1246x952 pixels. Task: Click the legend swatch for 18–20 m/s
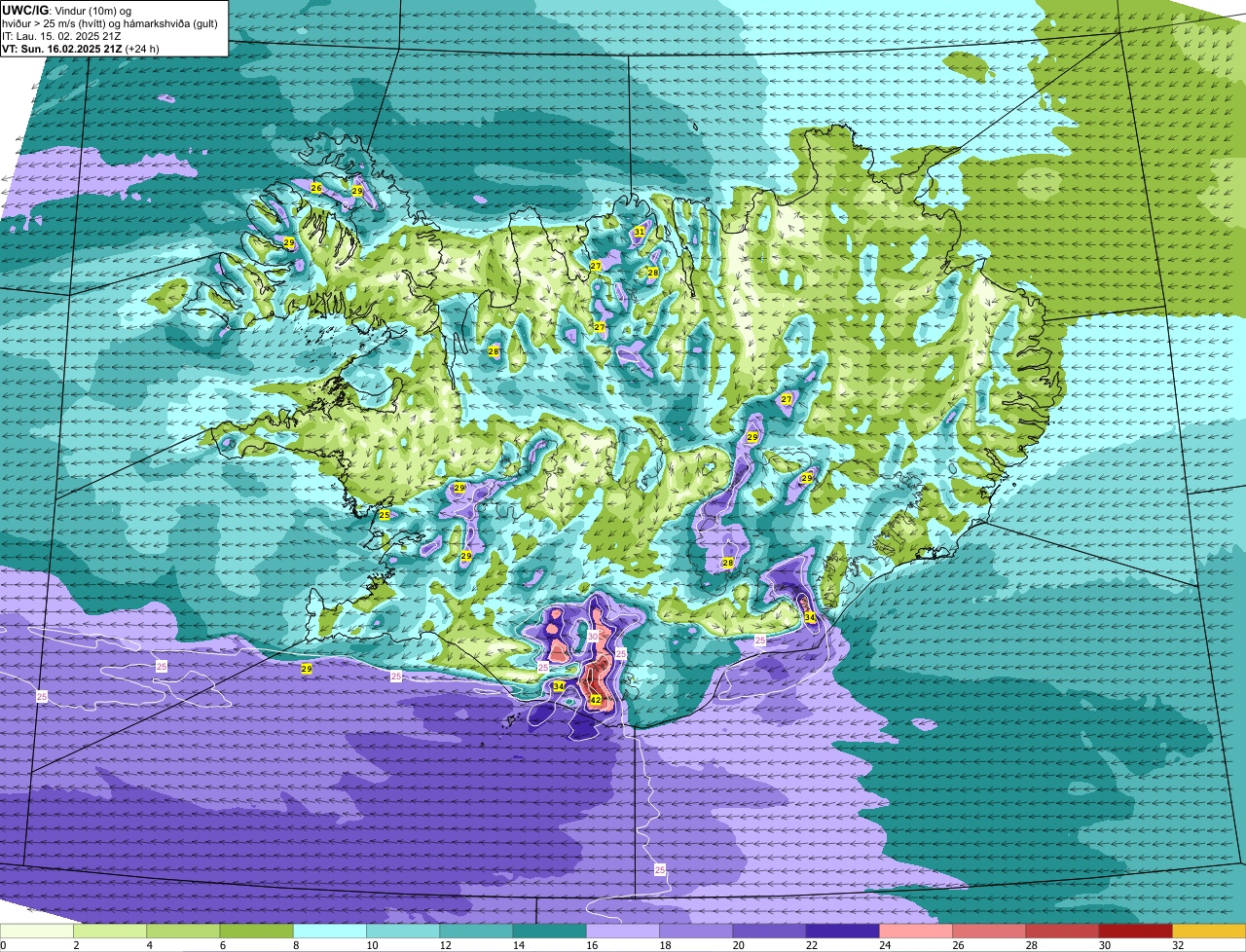point(696,931)
